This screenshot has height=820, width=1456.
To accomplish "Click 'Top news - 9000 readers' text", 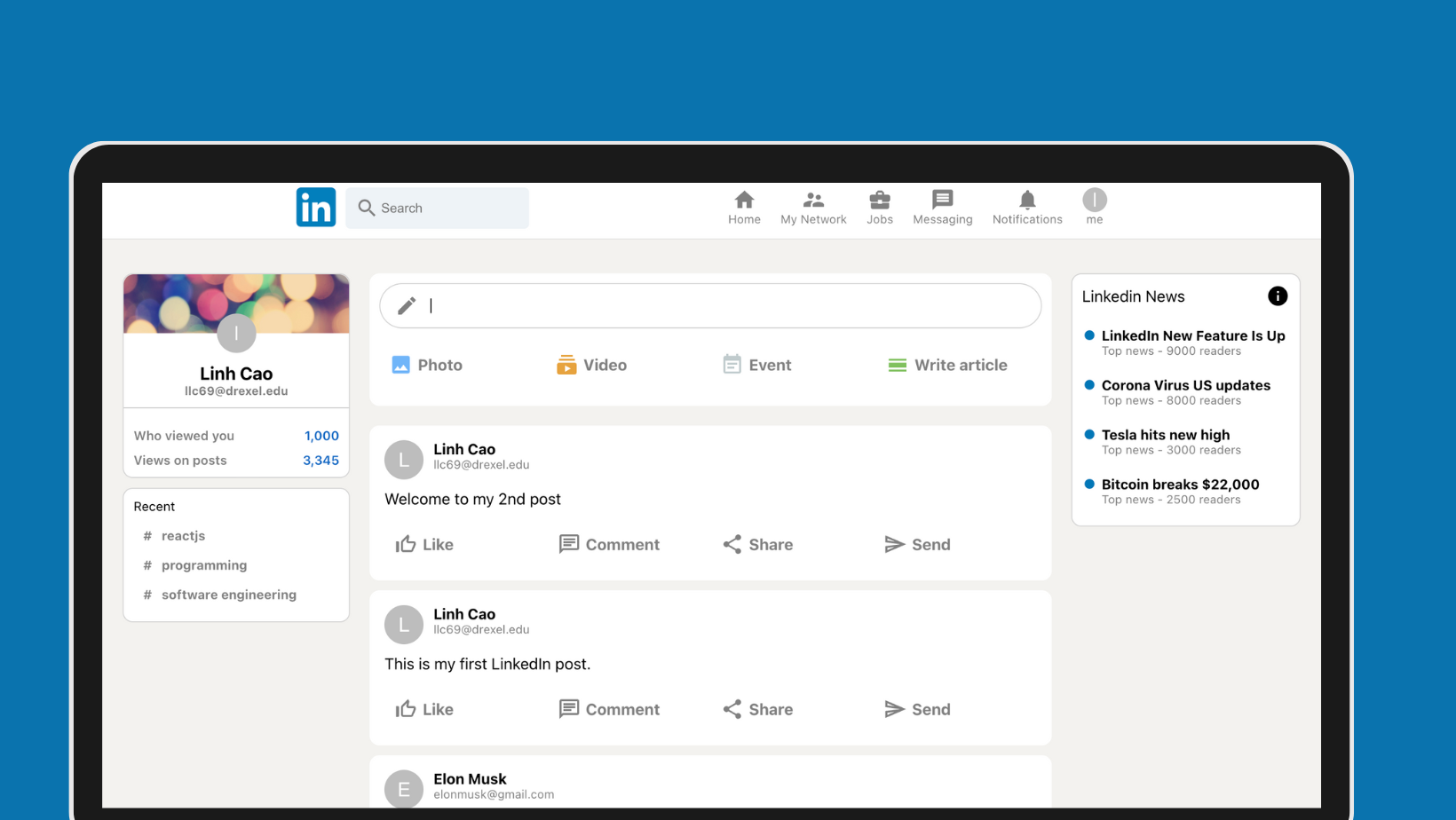I will pyautogui.click(x=1171, y=351).
